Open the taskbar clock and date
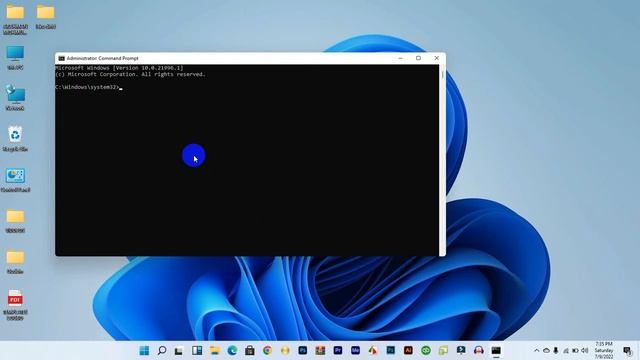This screenshot has height=360, width=640. pos(604,350)
